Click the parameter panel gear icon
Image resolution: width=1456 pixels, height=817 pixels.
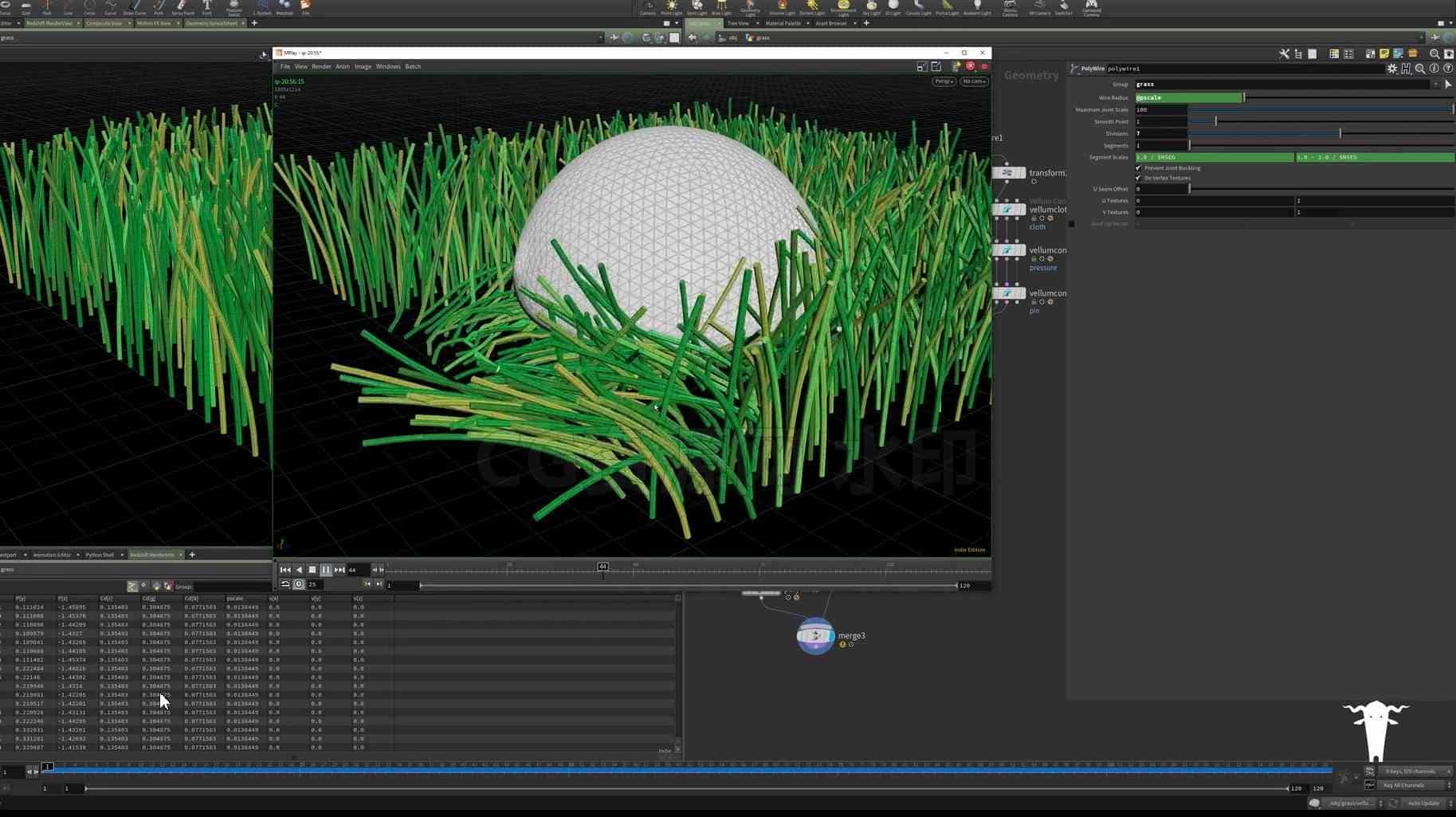click(1391, 69)
